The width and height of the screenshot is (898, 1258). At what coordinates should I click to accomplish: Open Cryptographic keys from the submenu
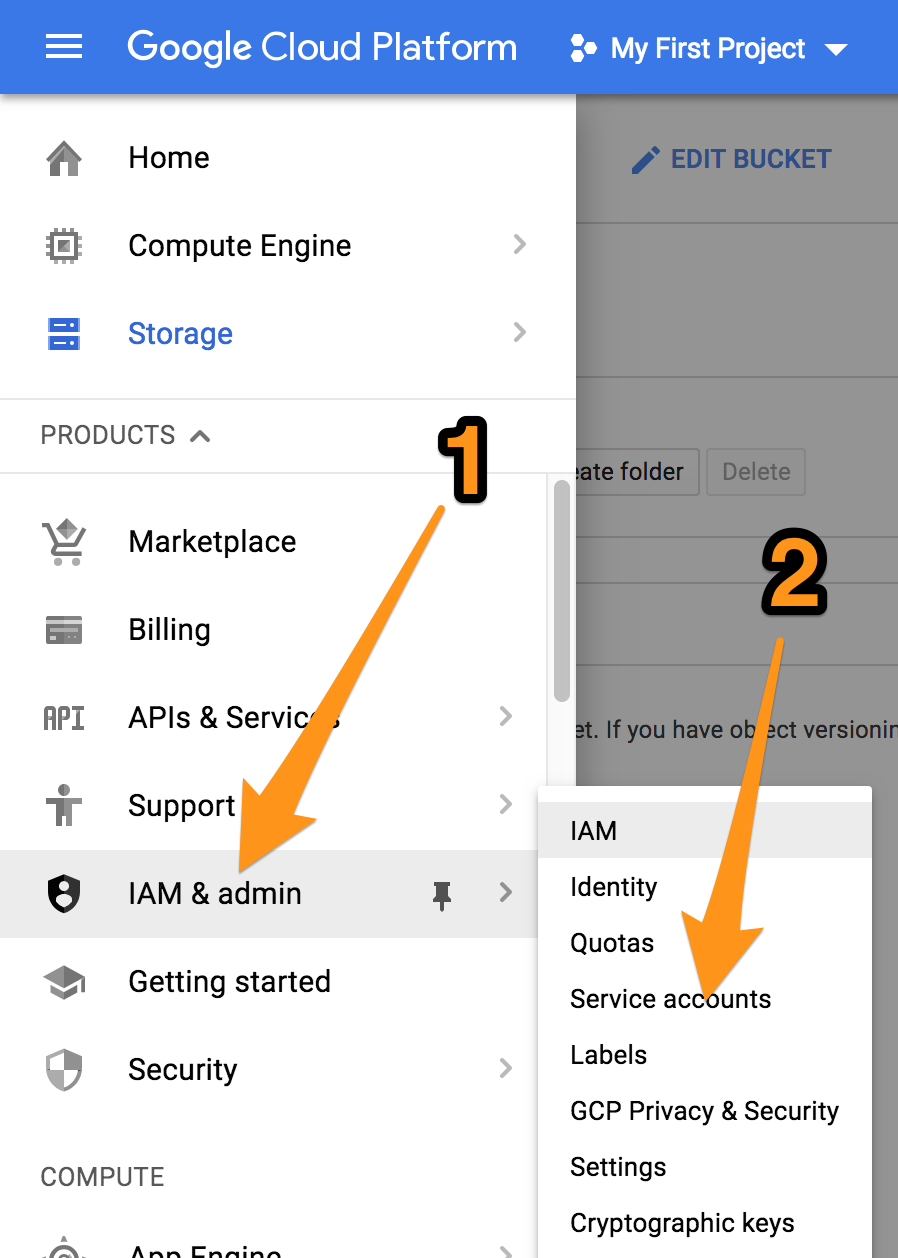tap(705, 1223)
